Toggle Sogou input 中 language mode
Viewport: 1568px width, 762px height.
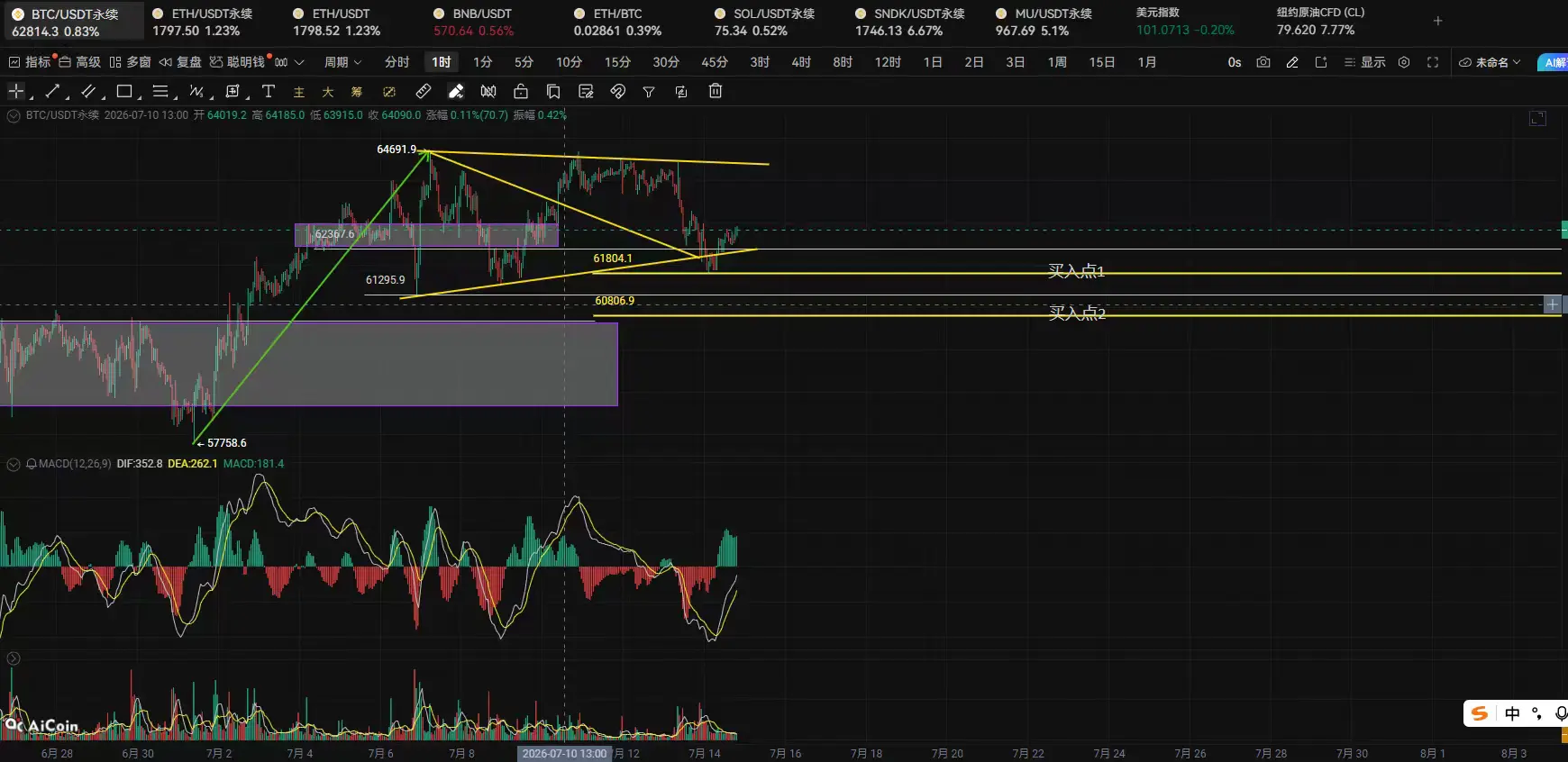(x=1512, y=713)
